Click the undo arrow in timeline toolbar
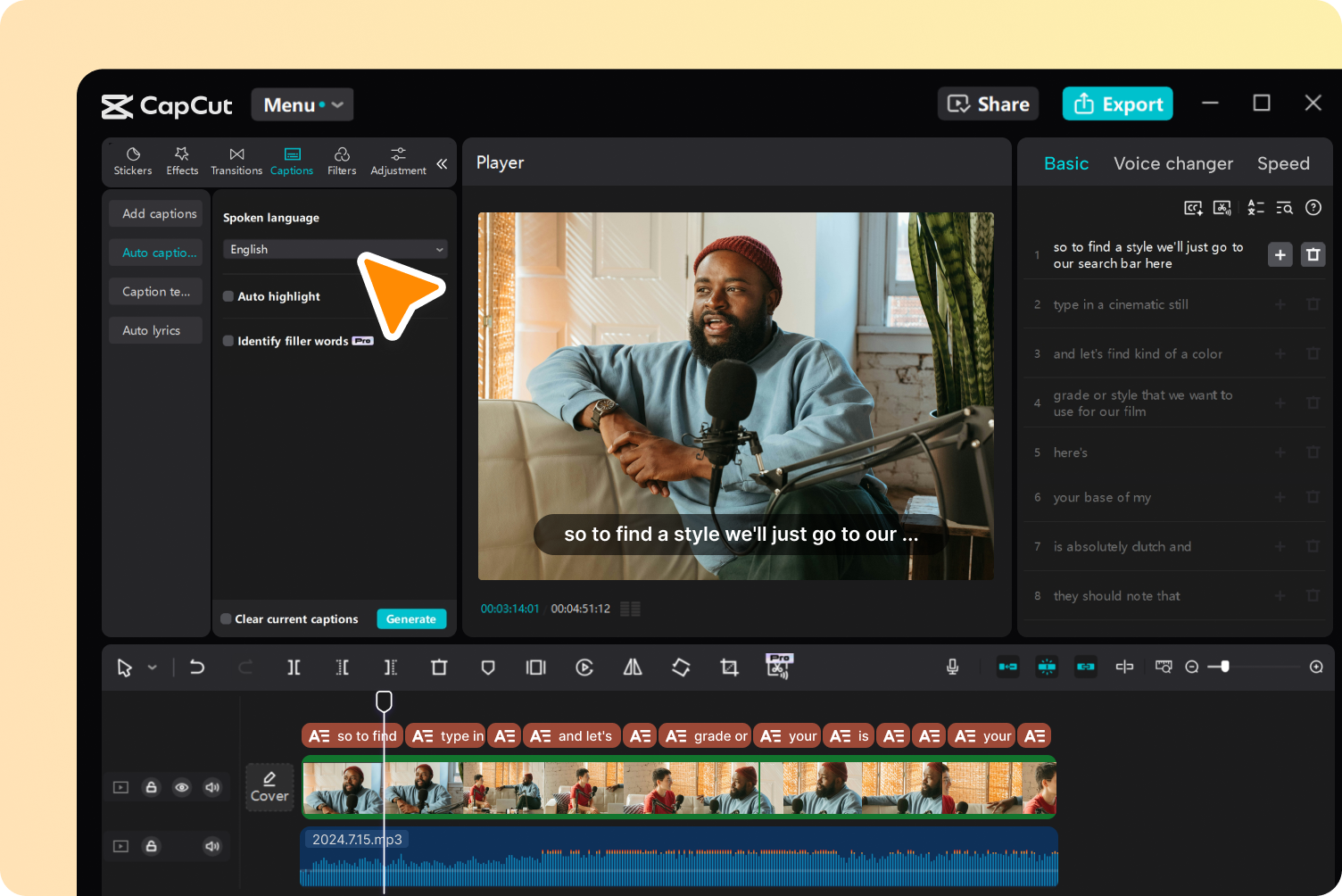 [197, 667]
